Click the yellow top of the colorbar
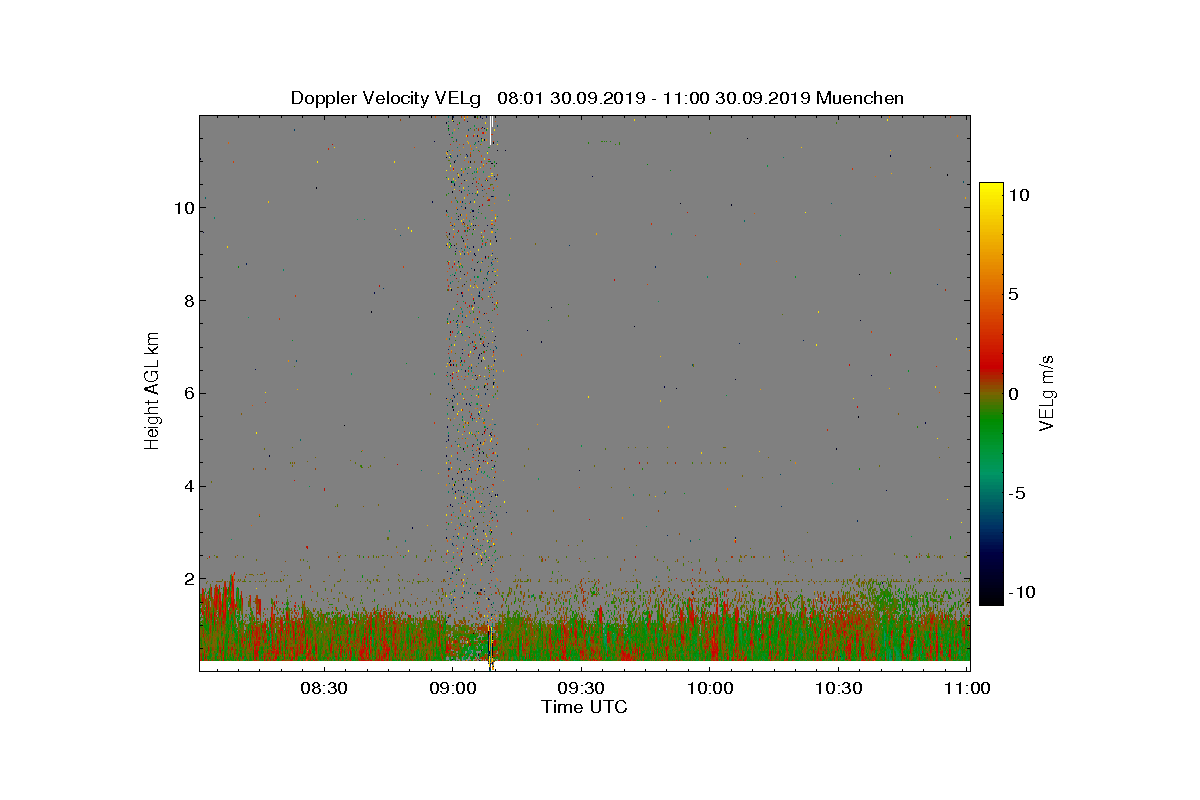This screenshot has height=800, width=1200. click(991, 187)
